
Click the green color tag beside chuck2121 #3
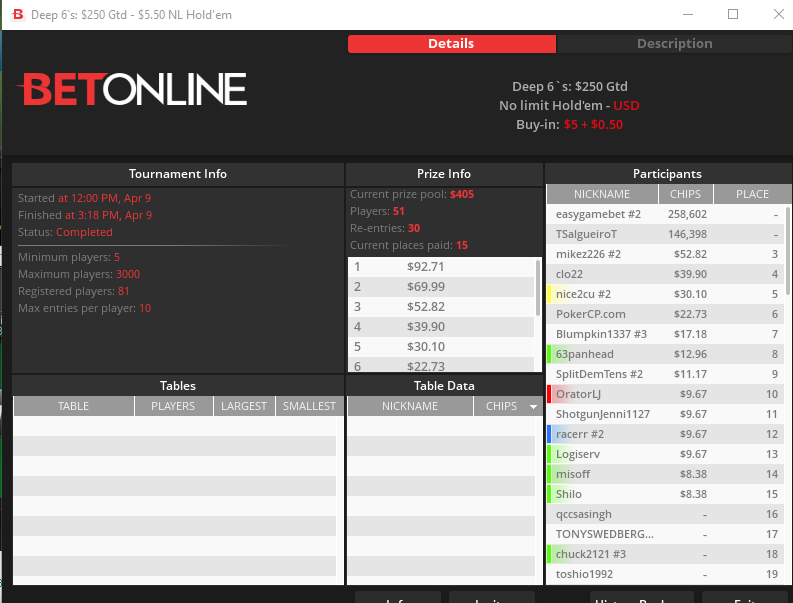click(x=549, y=554)
